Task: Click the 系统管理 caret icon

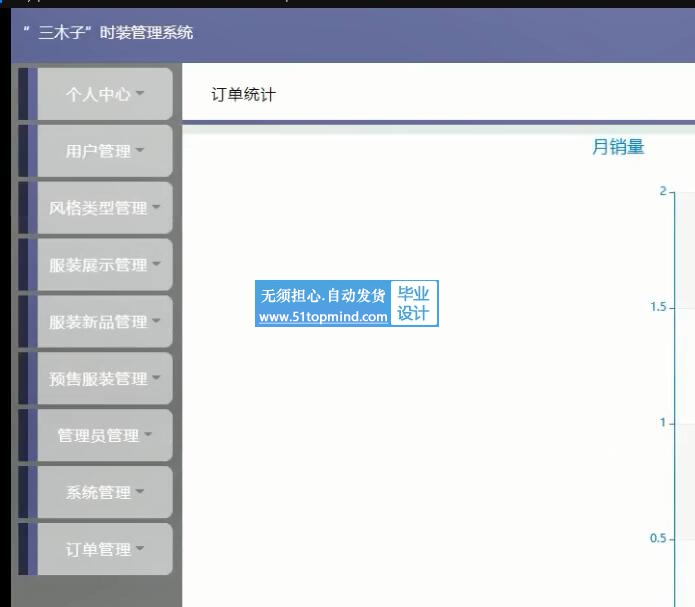Action: coord(140,492)
